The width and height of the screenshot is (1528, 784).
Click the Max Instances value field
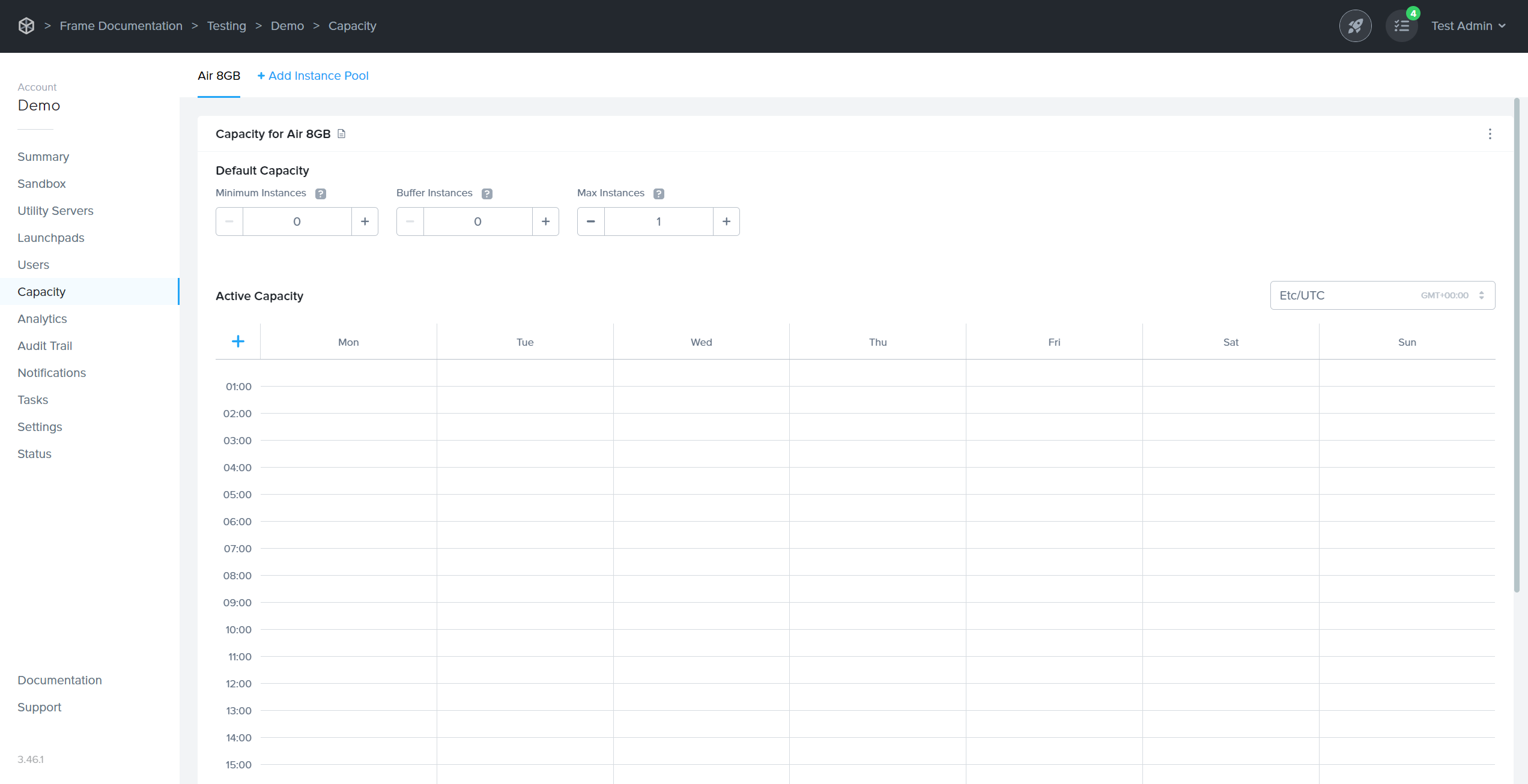coord(658,222)
